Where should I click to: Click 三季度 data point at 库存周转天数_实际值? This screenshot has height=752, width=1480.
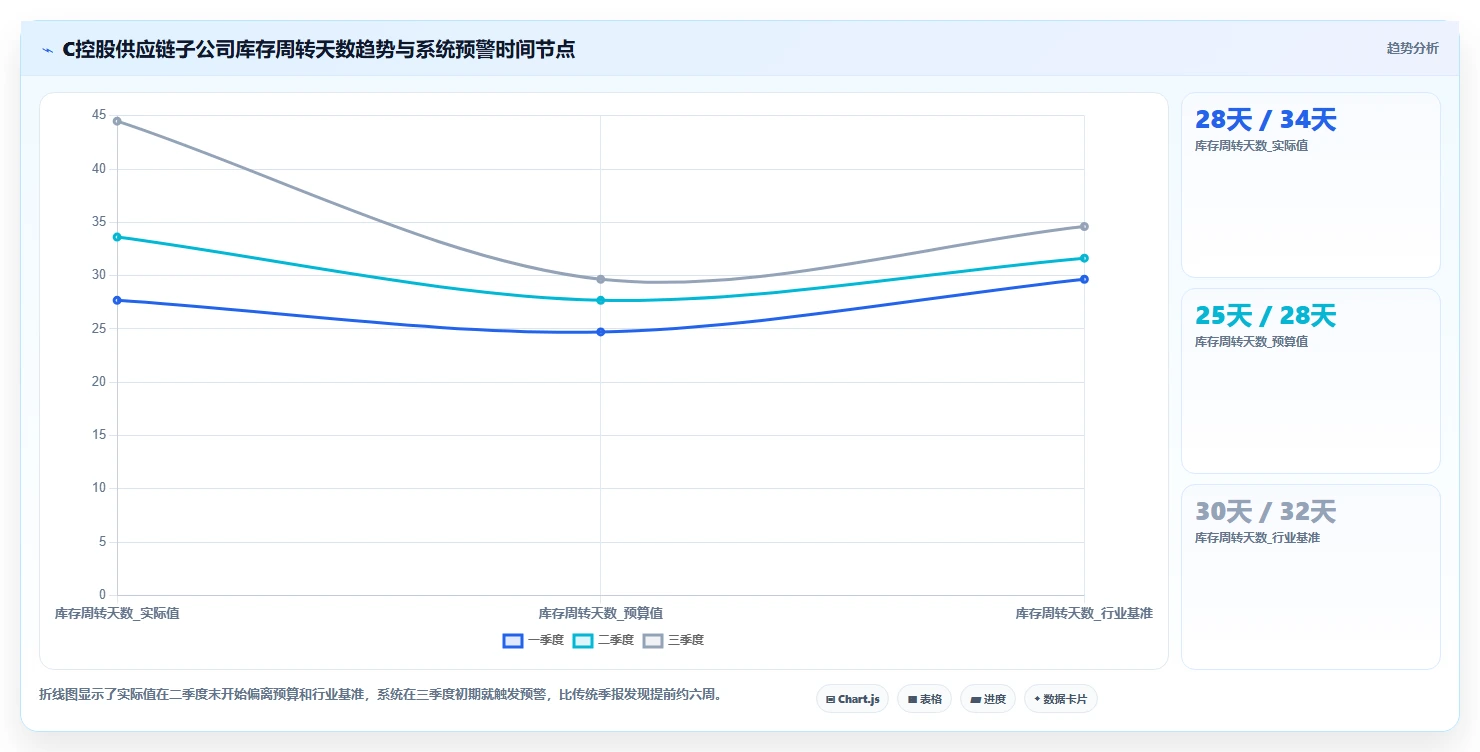click(117, 121)
